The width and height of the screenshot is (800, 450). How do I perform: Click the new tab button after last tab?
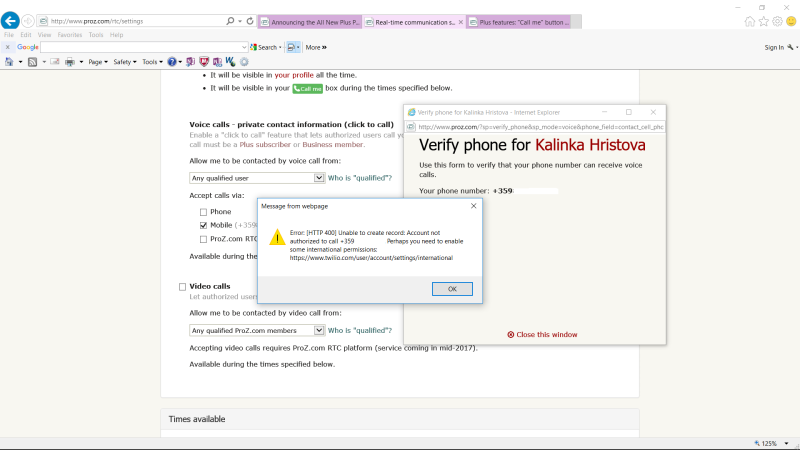click(x=576, y=22)
